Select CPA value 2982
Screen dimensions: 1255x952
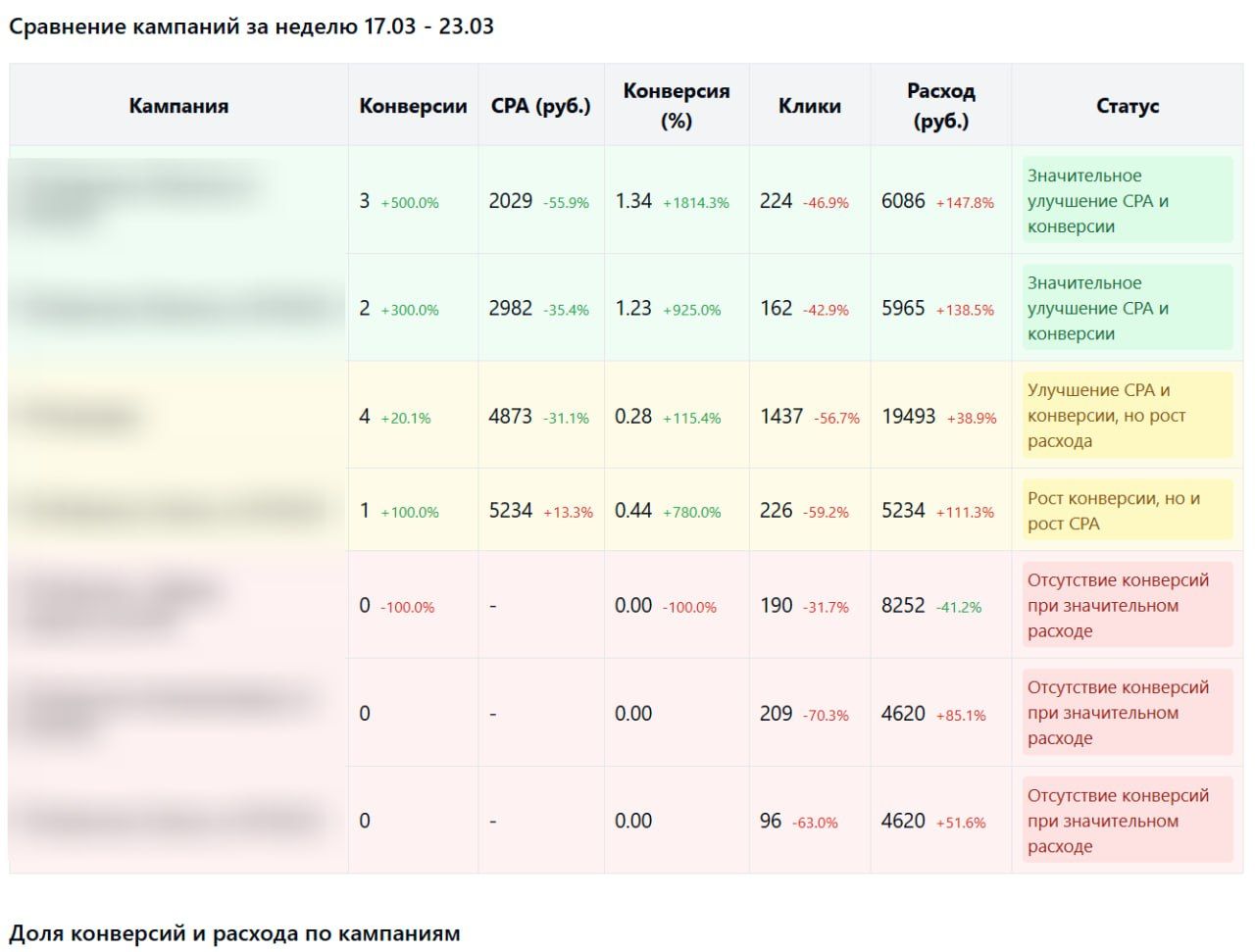[x=511, y=308]
